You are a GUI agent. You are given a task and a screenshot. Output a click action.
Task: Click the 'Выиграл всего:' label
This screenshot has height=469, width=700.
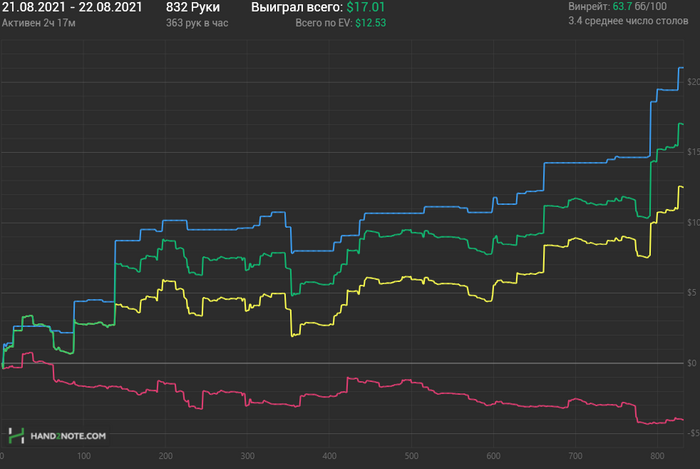click(297, 7)
